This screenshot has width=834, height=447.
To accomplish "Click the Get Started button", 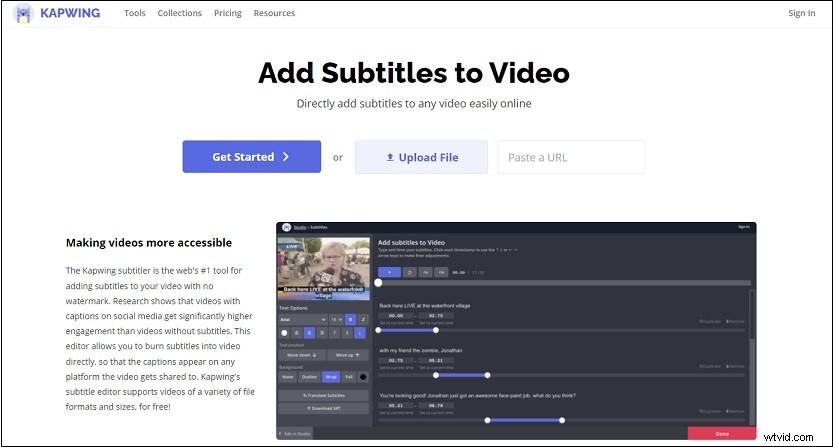I will click(252, 156).
